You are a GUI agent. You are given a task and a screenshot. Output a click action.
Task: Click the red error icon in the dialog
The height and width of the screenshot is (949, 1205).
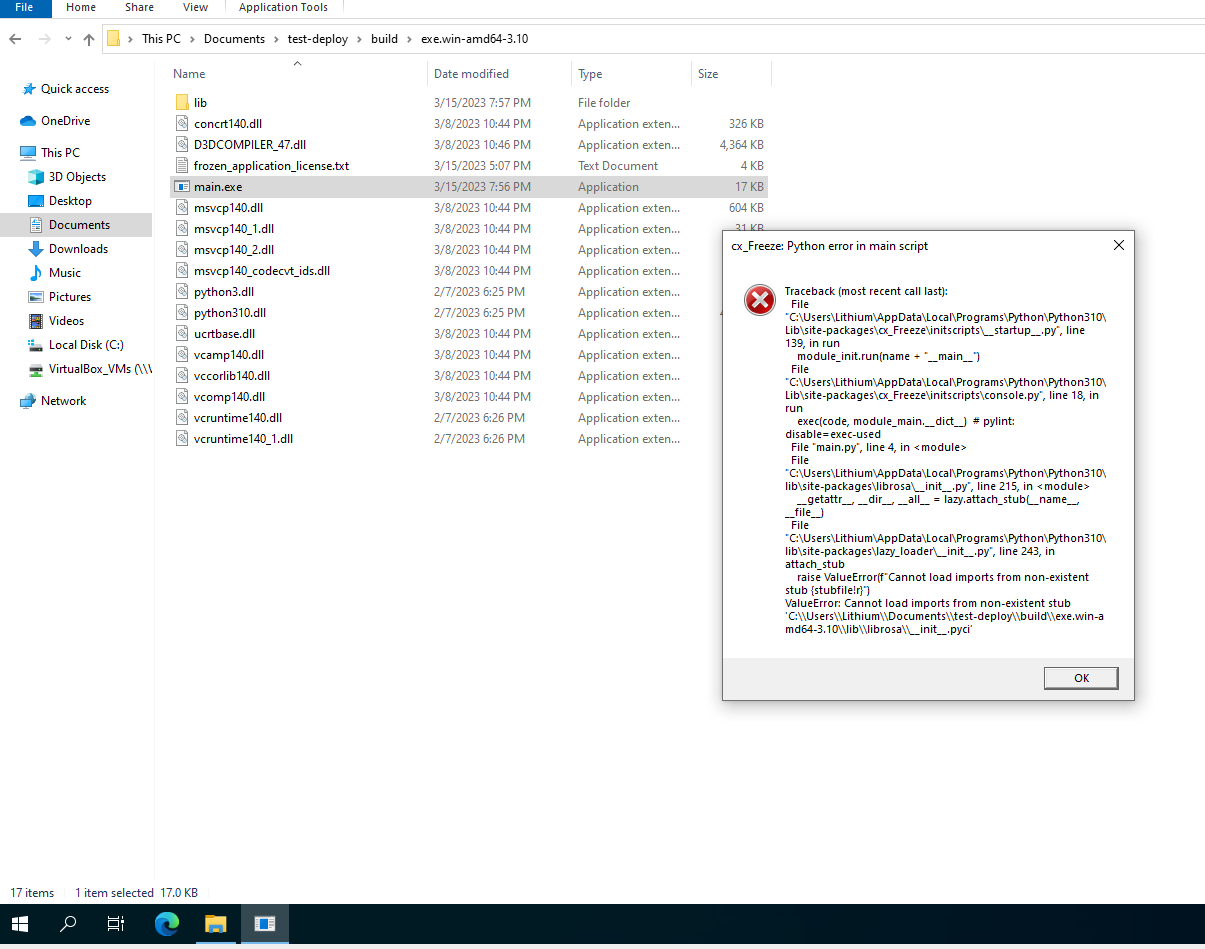pyautogui.click(x=759, y=299)
